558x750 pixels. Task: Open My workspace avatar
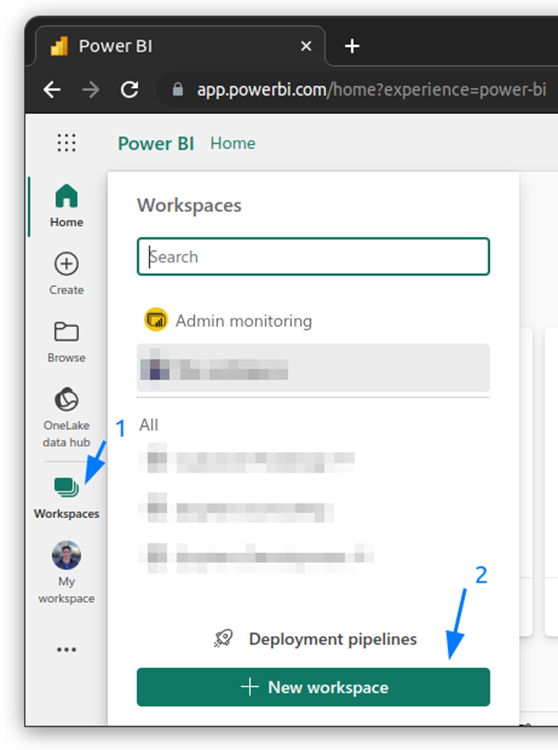[66, 555]
